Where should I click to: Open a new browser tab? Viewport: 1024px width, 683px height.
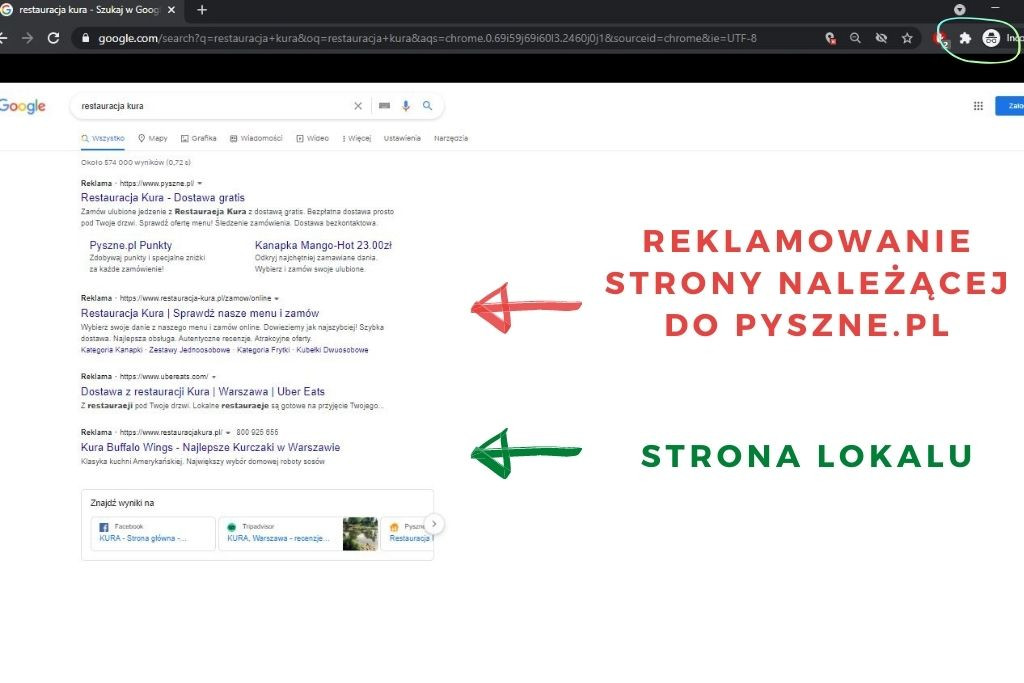click(x=202, y=10)
